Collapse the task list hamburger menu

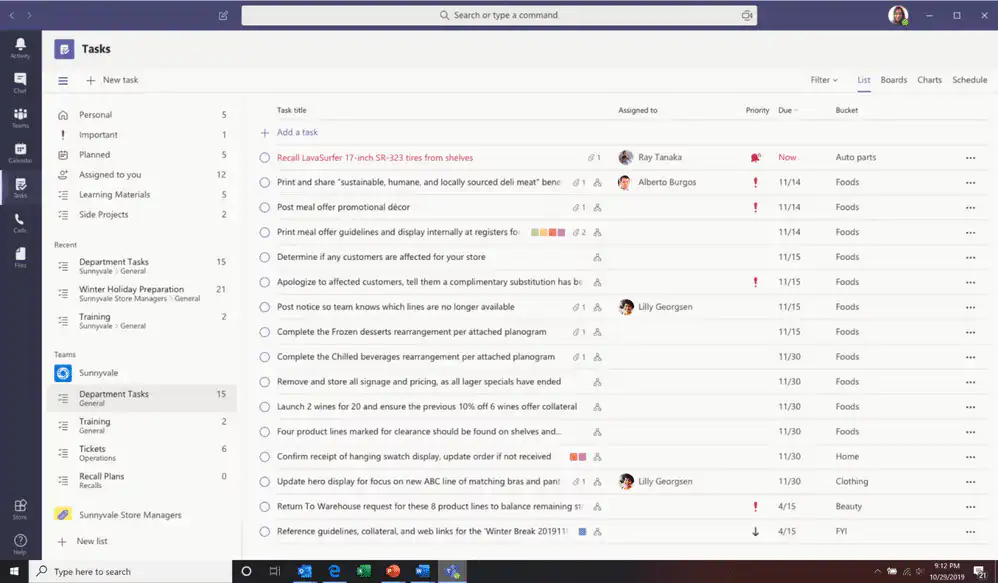coord(63,80)
